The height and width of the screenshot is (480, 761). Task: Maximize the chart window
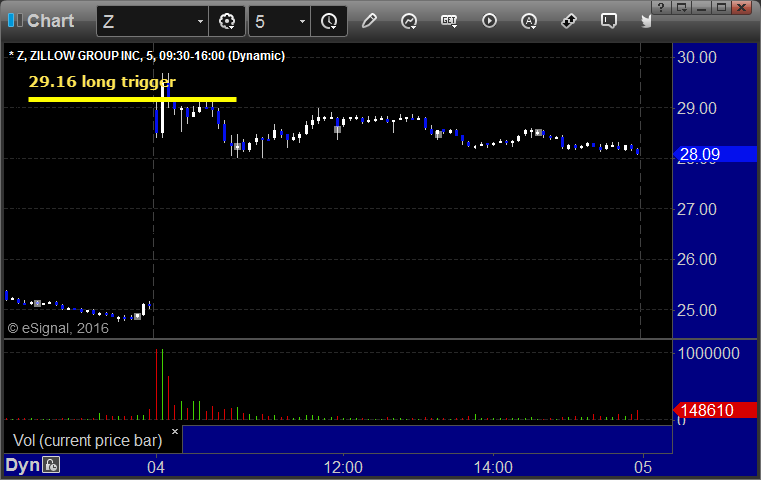pos(722,7)
